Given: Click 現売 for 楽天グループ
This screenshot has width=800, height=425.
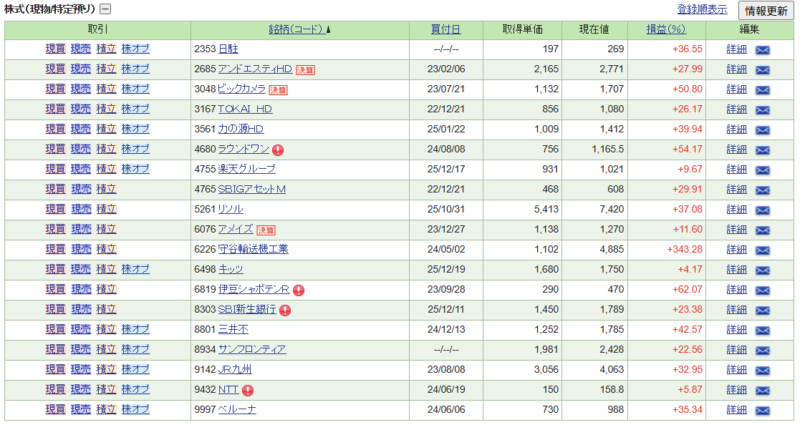Looking at the screenshot, I should pyautogui.click(x=80, y=169).
